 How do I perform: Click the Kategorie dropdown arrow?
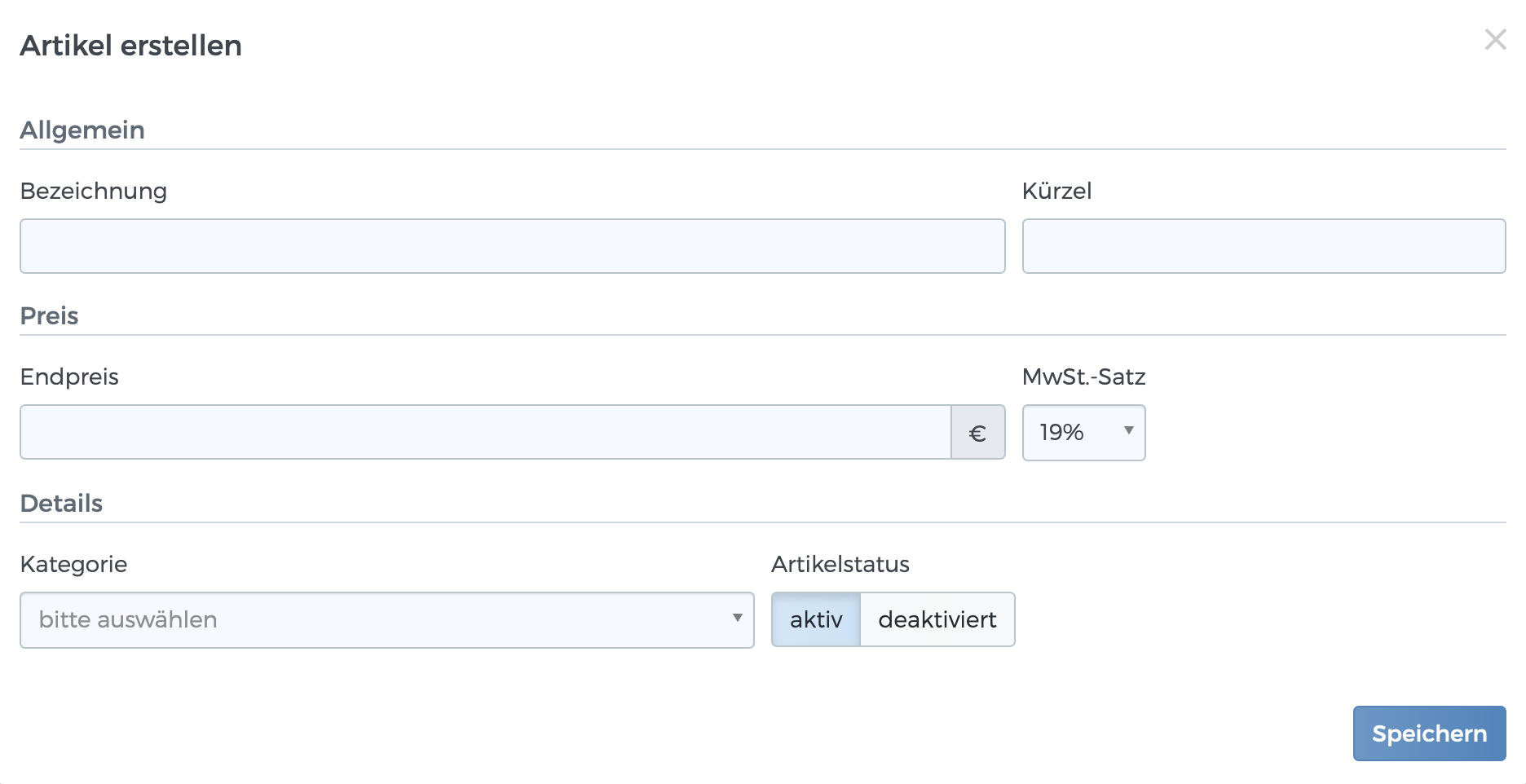click(737, 619)
